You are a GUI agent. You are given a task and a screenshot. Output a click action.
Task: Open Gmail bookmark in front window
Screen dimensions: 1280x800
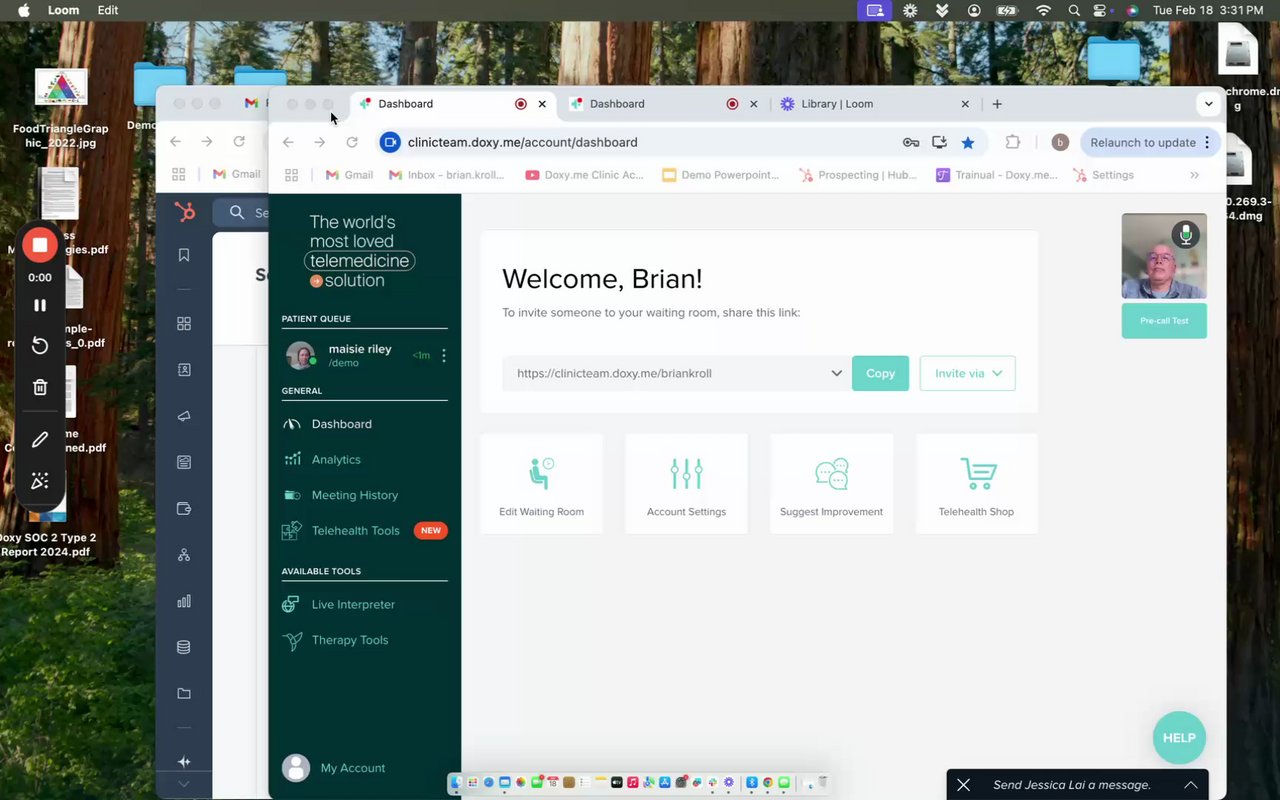[350, 175]
